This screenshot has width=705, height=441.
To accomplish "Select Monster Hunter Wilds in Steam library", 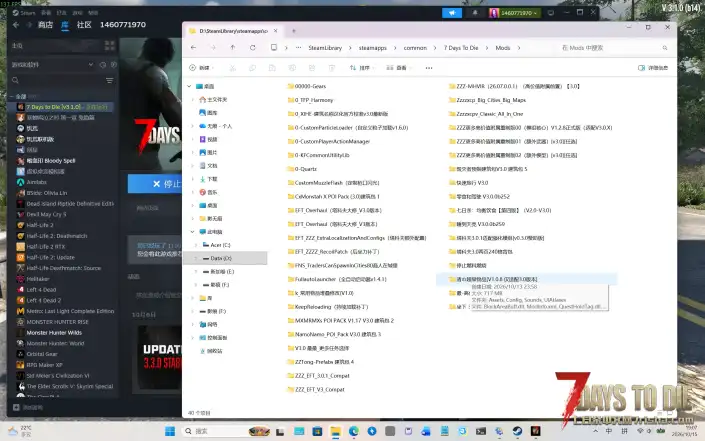I will [x=54, y=333].
